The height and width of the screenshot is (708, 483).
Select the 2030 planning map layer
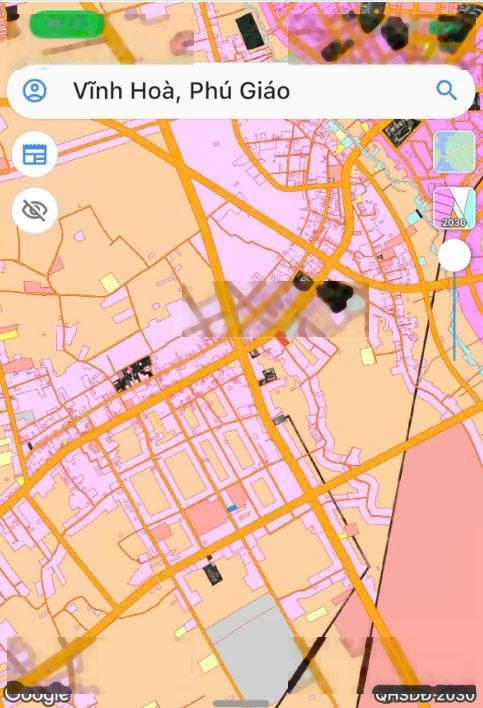pos(455,209)
